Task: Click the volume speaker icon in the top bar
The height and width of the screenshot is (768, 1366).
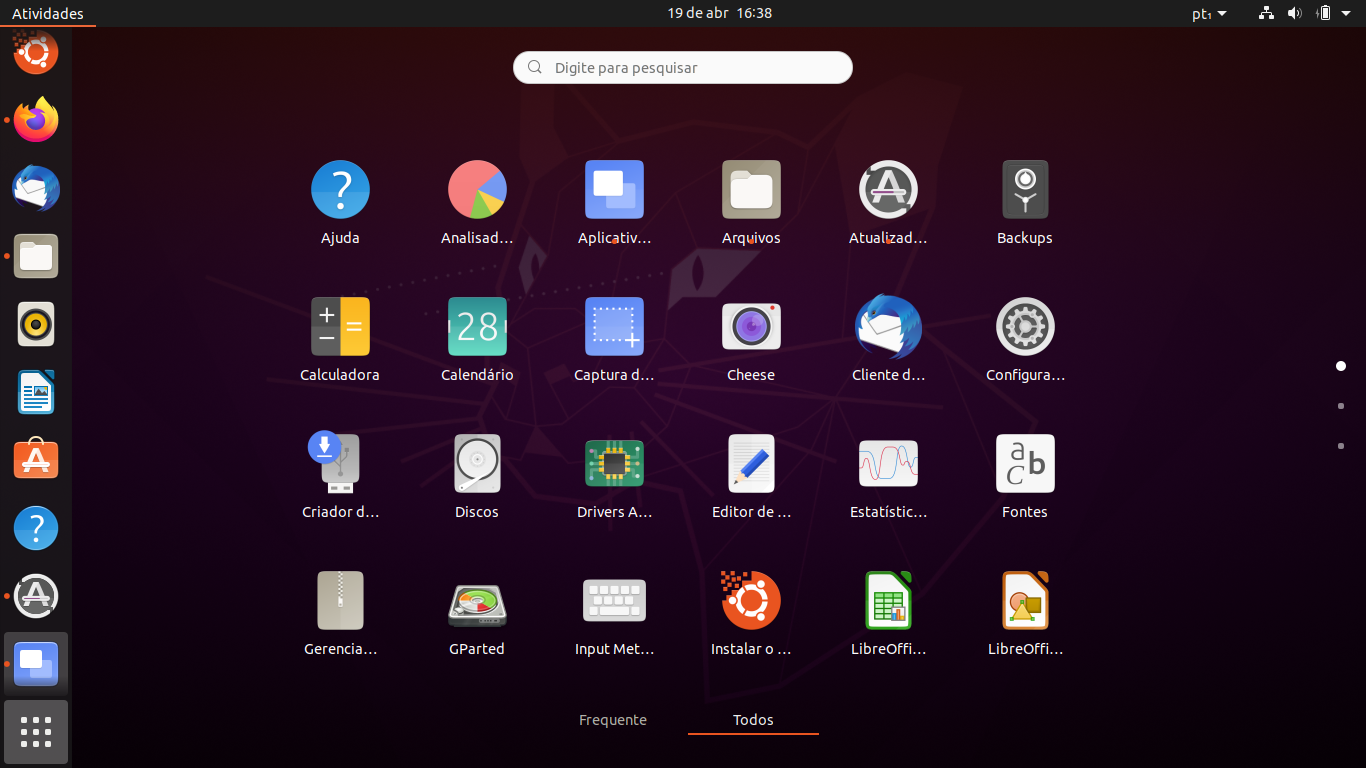Action: (x=1295, y=13)
